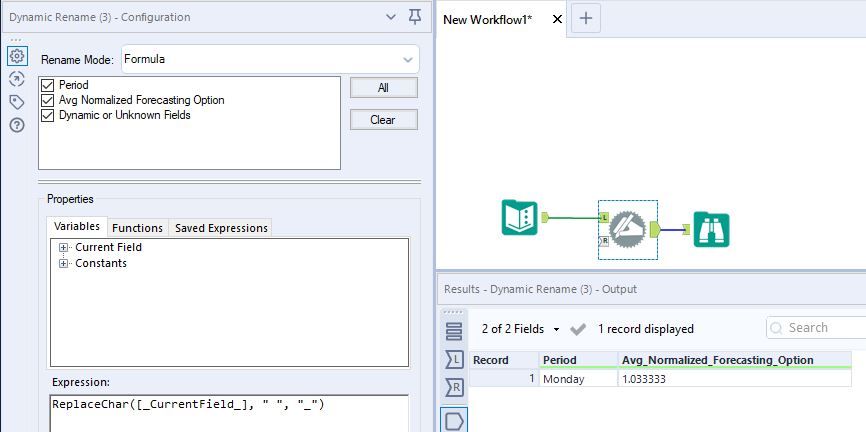Click the Constants label in tree
Image resolution: width=866 pixels, height=432 pixels.
point(101,264)
